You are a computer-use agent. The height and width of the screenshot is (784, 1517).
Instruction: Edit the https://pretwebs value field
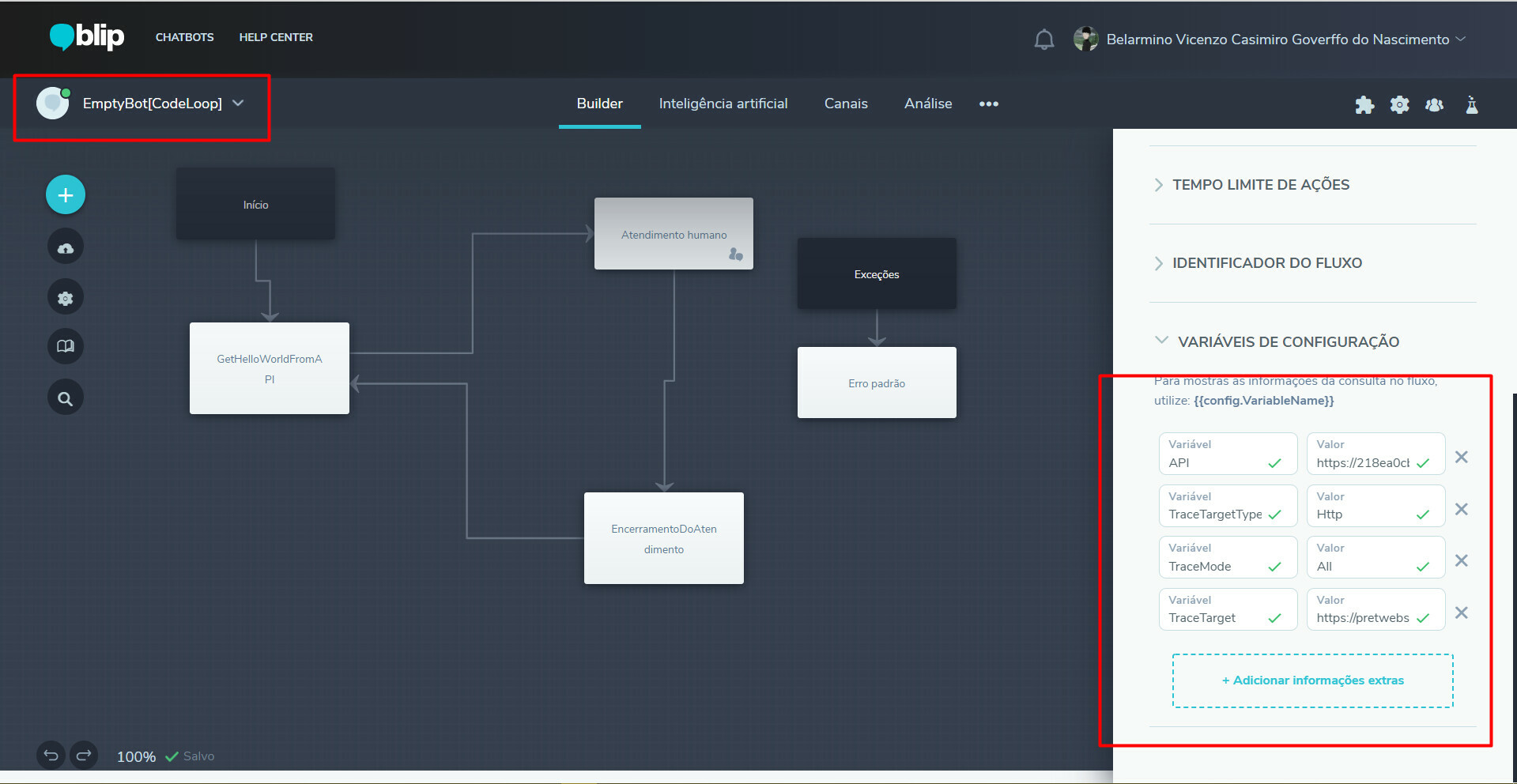(1375, 609)
